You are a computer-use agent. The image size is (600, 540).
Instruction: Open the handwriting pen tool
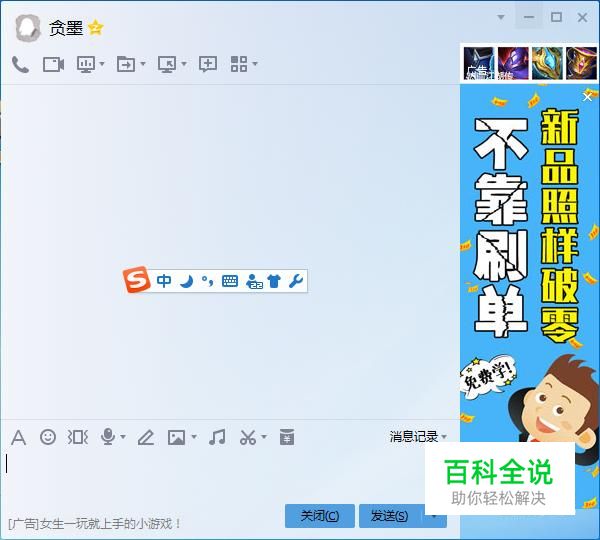tap(146, 437)
